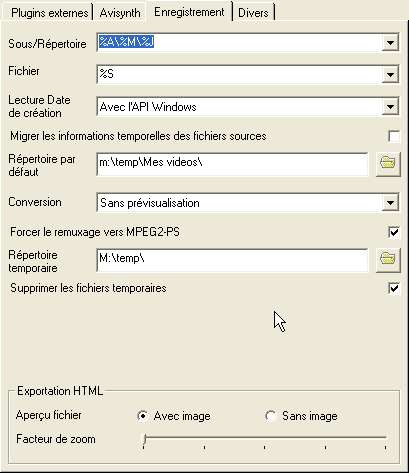Open the Divers tab
Screen dimensions: 409x473
coord(253,13)
